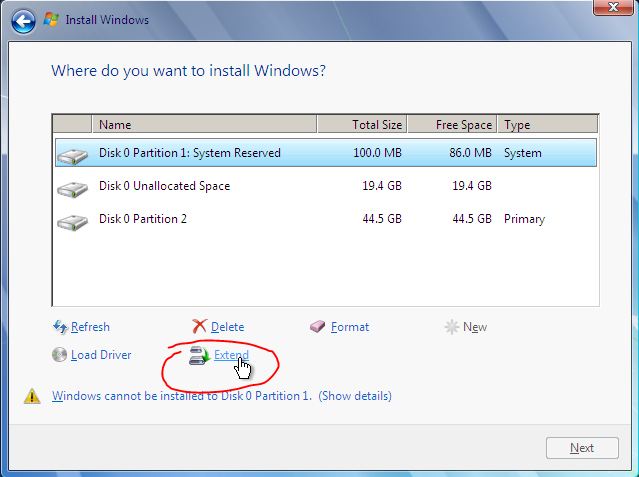The height and width of the screenshot is (477, 639).
Task: Click the 86.0 MB free space value
Action: click(470, 153)
